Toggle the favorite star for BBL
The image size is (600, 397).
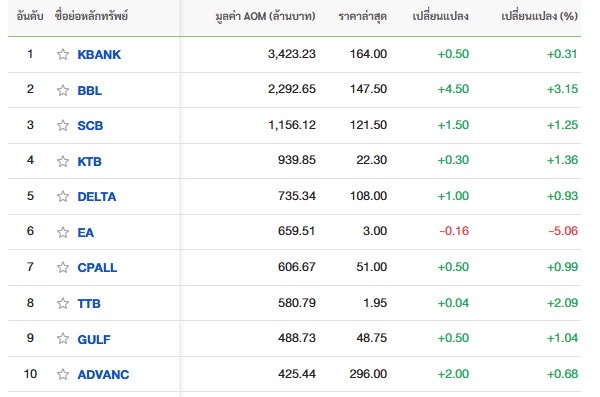click(63, 90)
